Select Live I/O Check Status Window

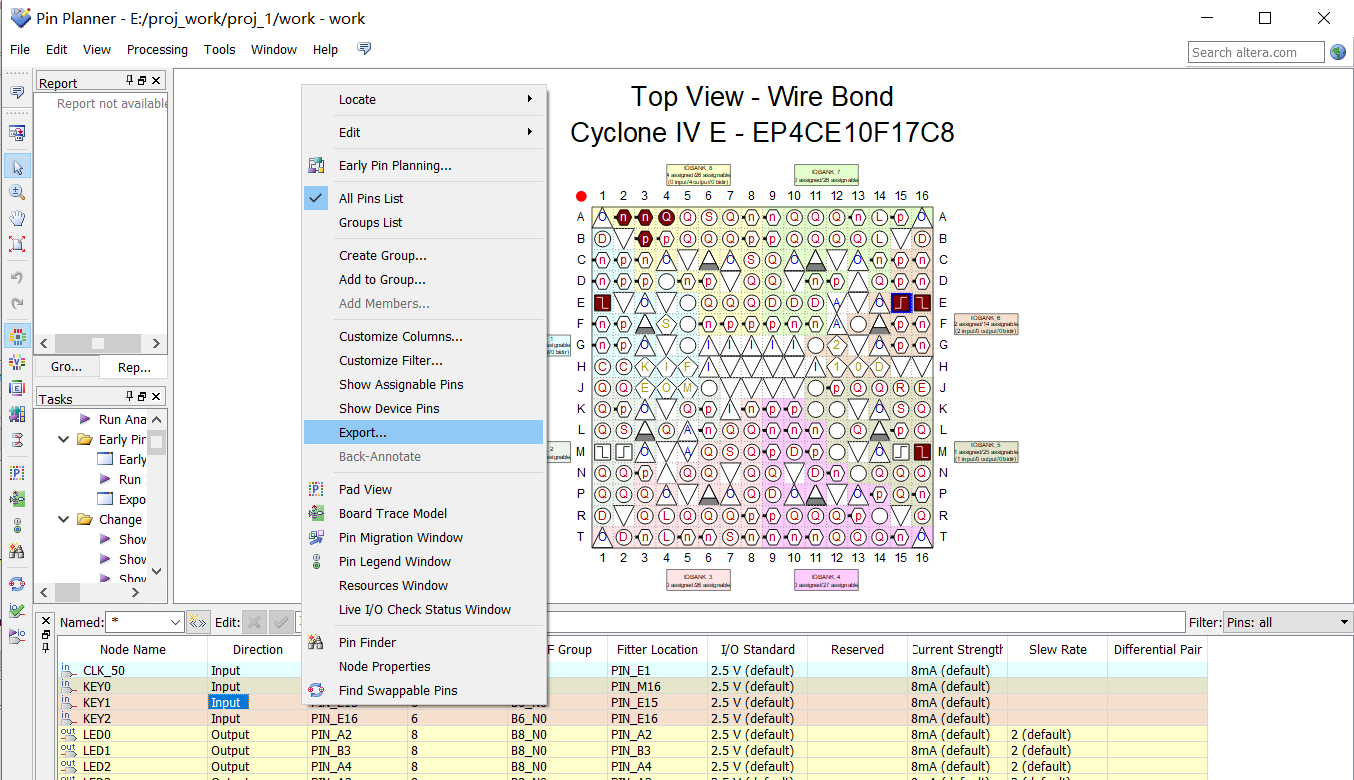[x=425, y=609]
